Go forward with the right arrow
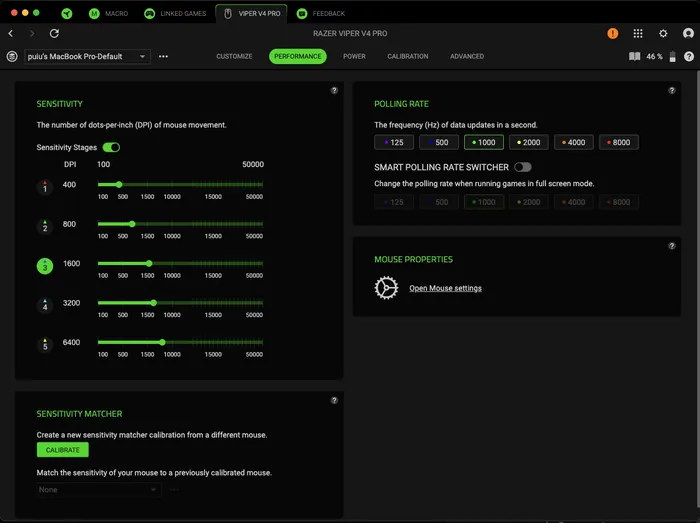Image resolution: width=700 pixels, height=523 pixels. click(x=32, y=33)
